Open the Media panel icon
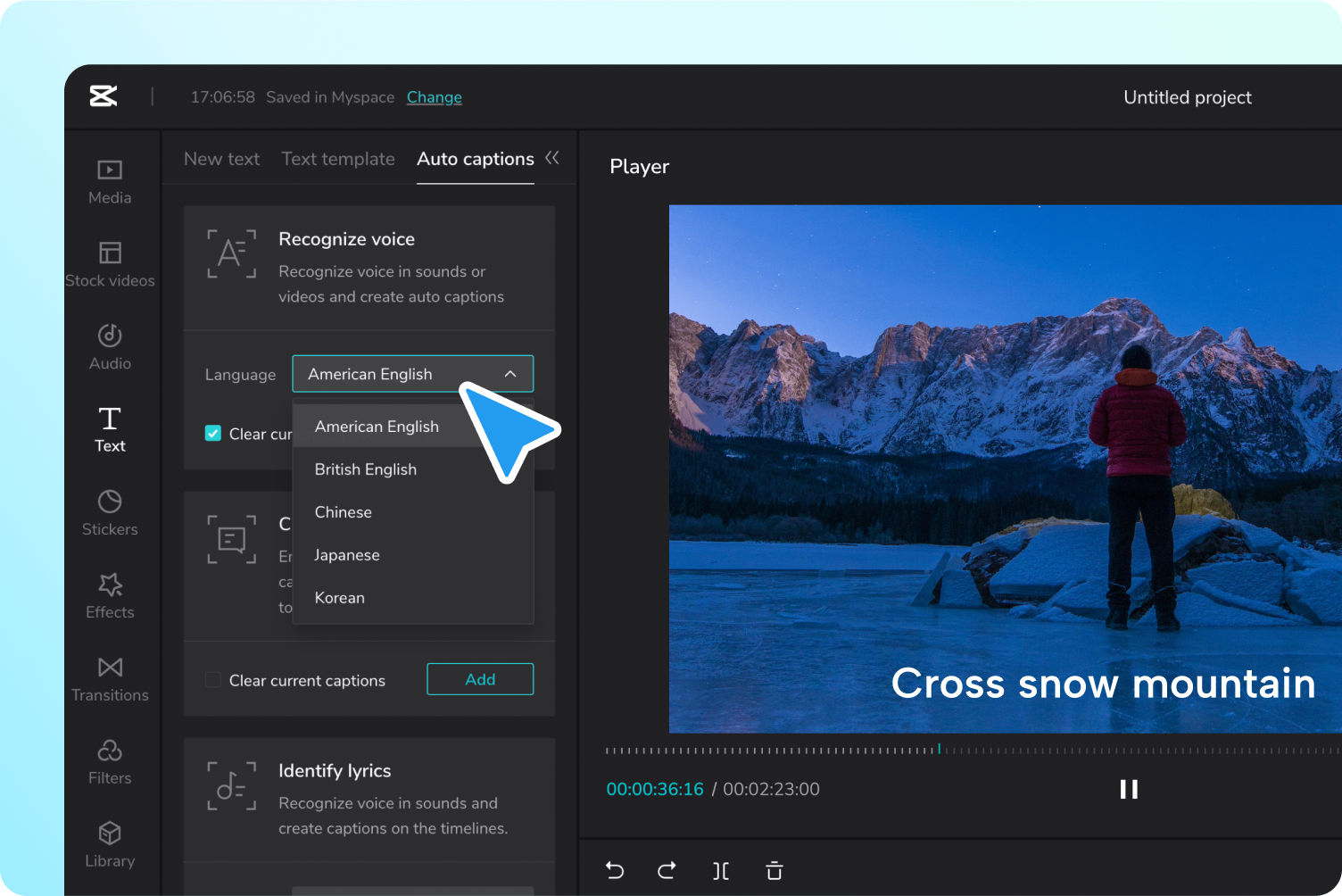The height and width of the screenshot is (896, 1342). click(x=110, y=170)
